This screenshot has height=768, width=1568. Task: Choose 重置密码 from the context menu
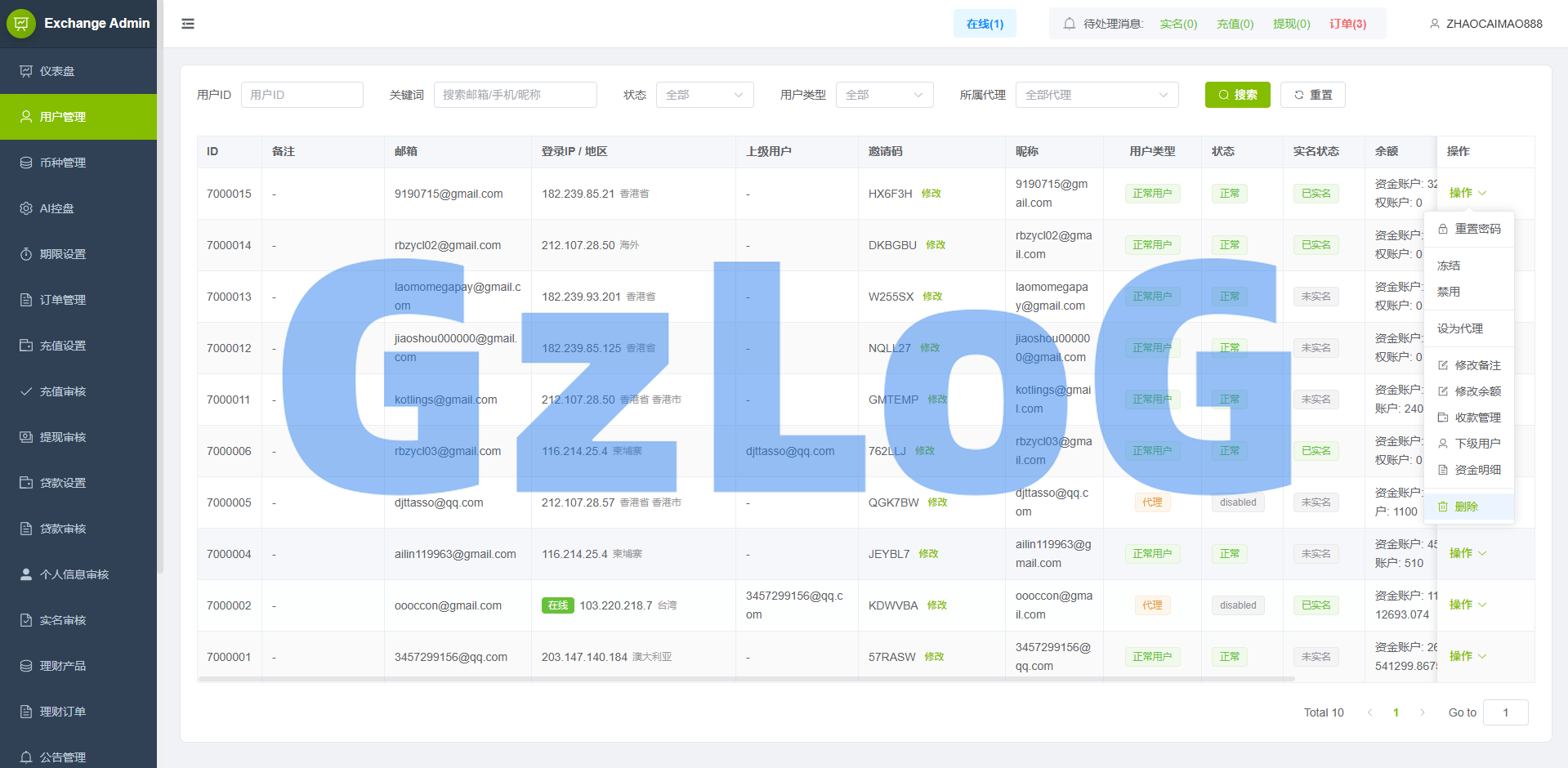1468,229
